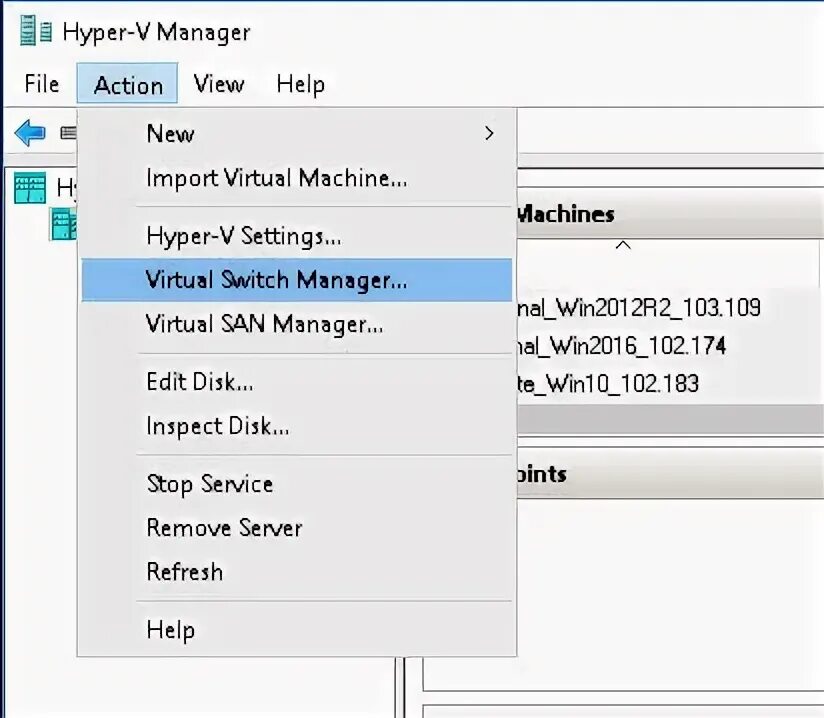Viewport: 824px width, 718px height.
Task: Close the open Action menu
Action: [x=127, y=84]
